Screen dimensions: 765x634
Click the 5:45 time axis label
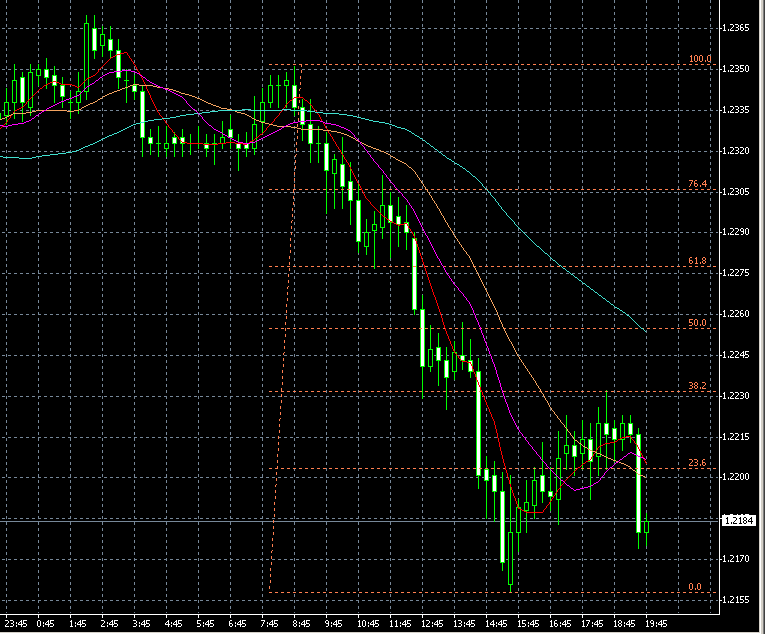(205, 624)
